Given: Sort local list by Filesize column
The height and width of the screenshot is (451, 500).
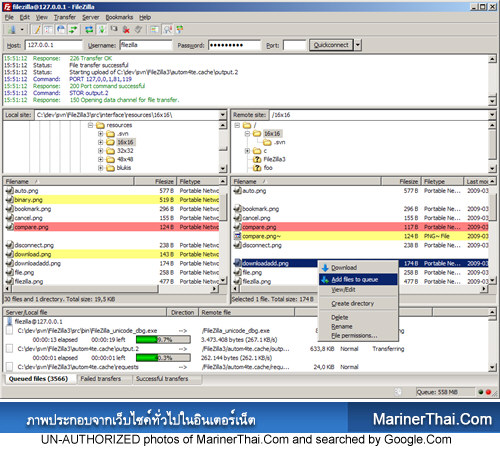Looking at the screenshot, I should tap(156, 182).
